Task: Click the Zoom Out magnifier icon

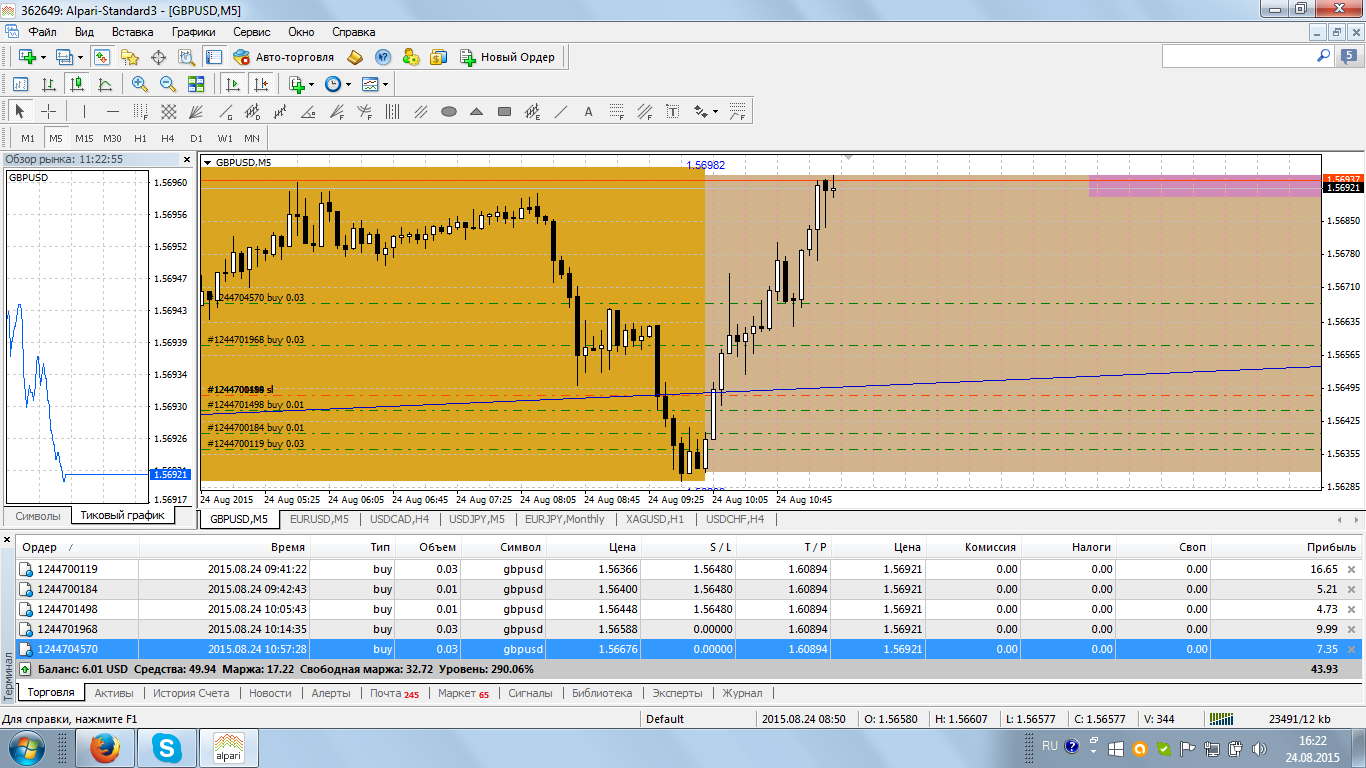Action: click(x=168, y=85)
